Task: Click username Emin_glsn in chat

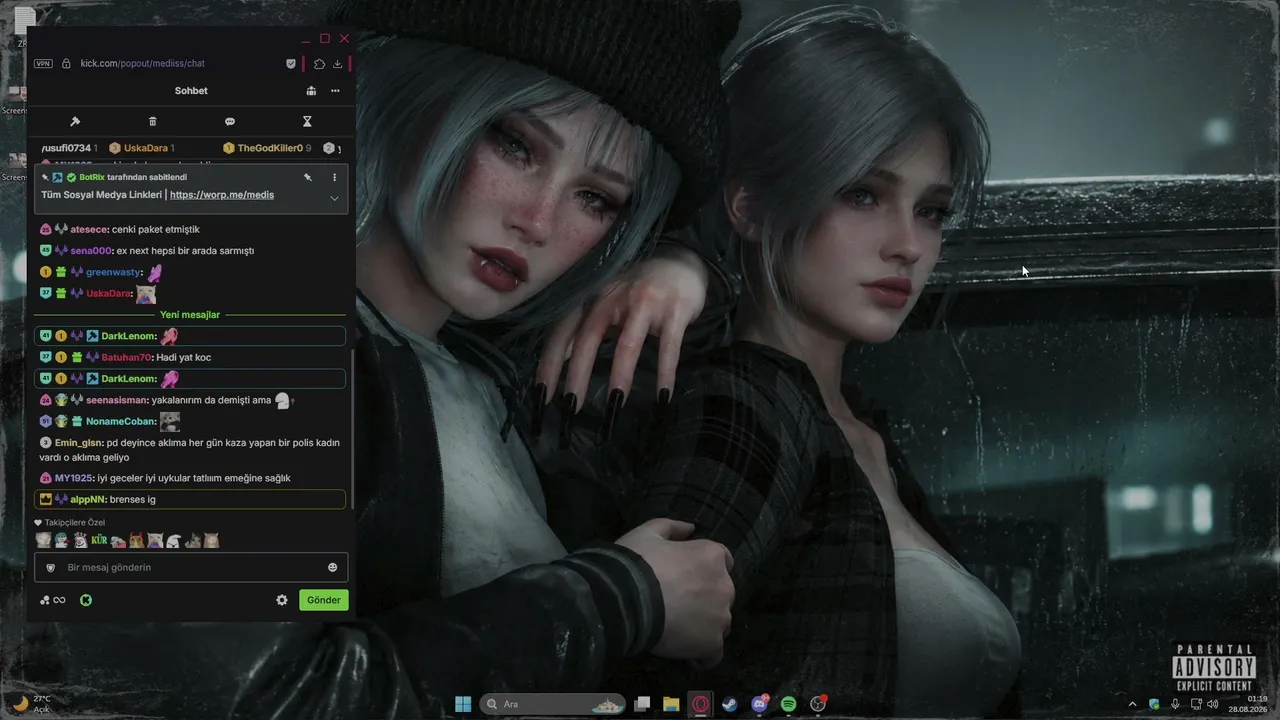Action: [79, 442]
